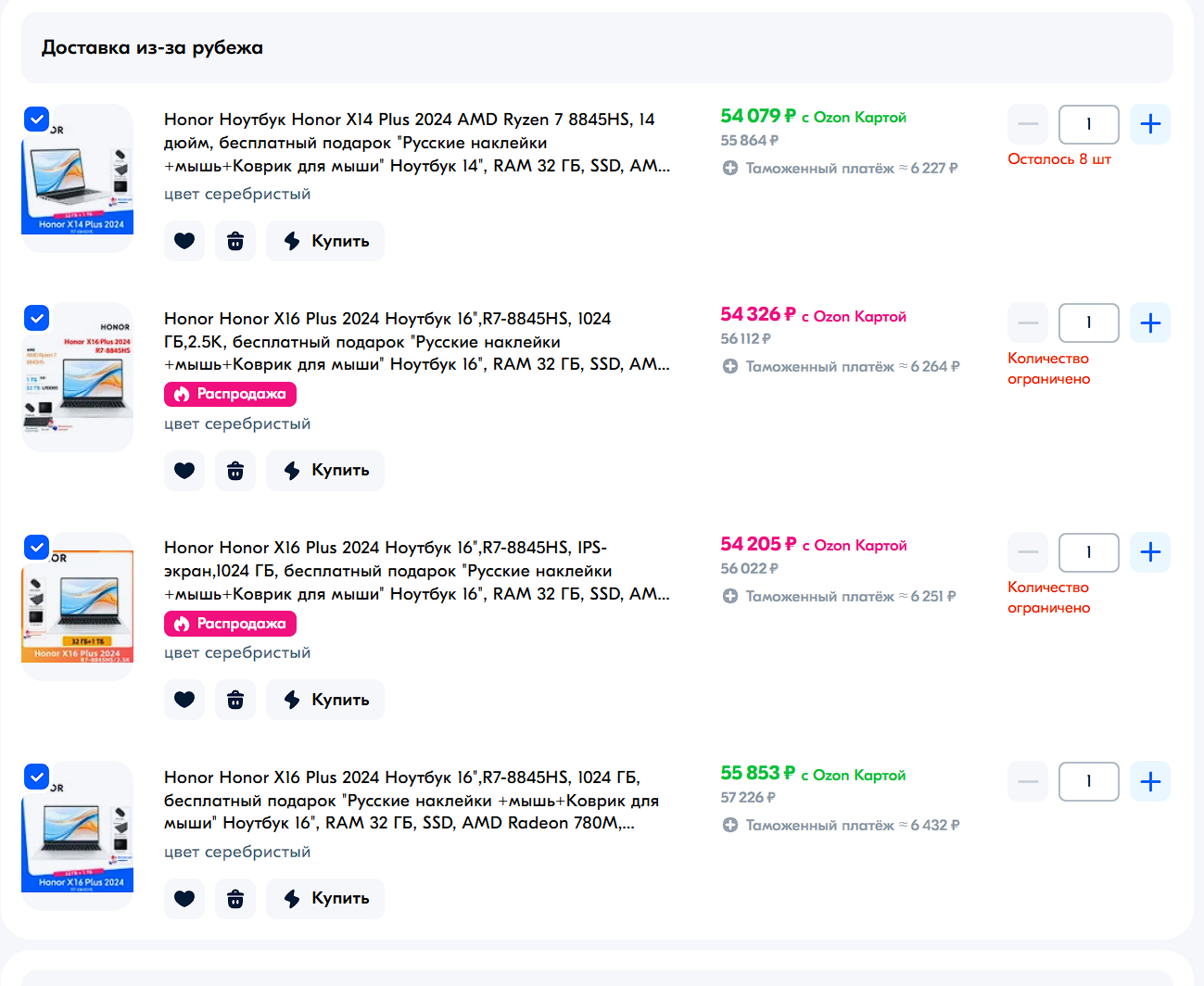1204x986 pixels.
Task: Add Honor X14 Plus laptop to favorites
Action: click(184, 241)
